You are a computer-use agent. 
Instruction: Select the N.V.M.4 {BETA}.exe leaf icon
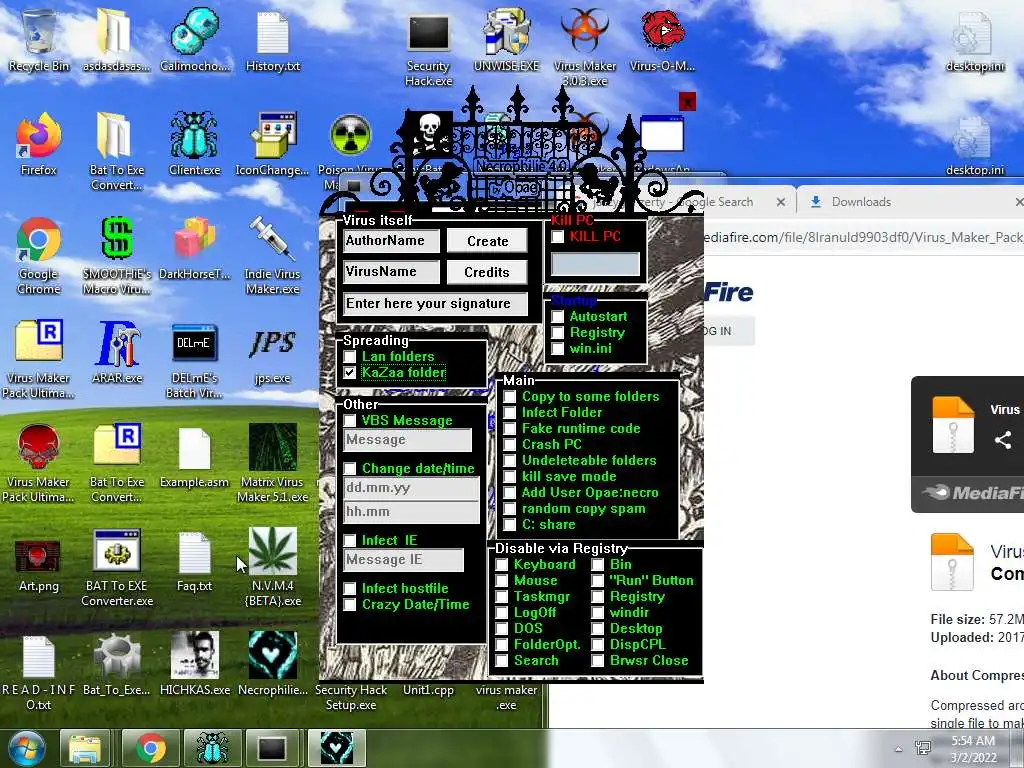(x=272, y=567)
